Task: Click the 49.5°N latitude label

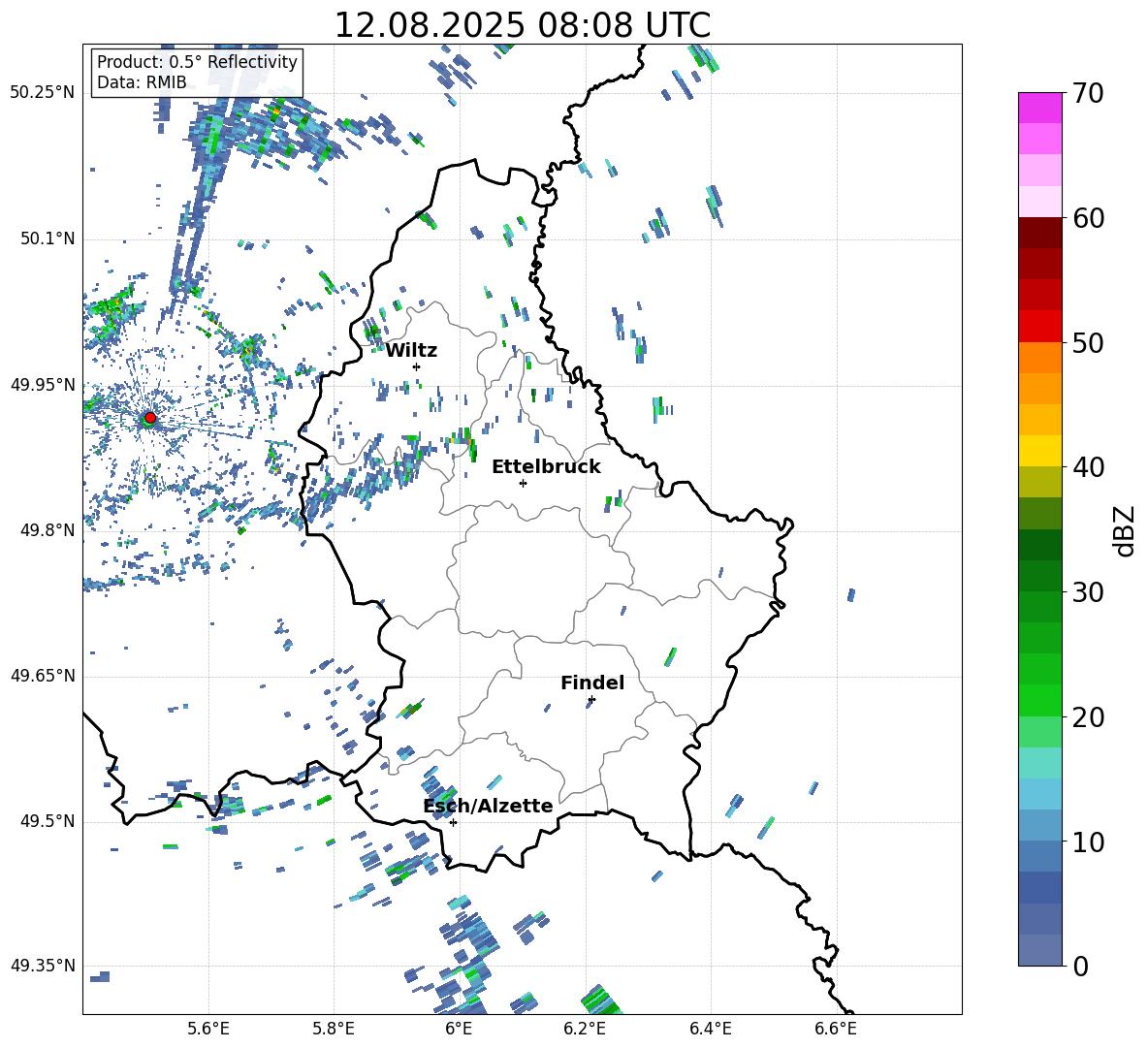Action: [x=48, y=821]
